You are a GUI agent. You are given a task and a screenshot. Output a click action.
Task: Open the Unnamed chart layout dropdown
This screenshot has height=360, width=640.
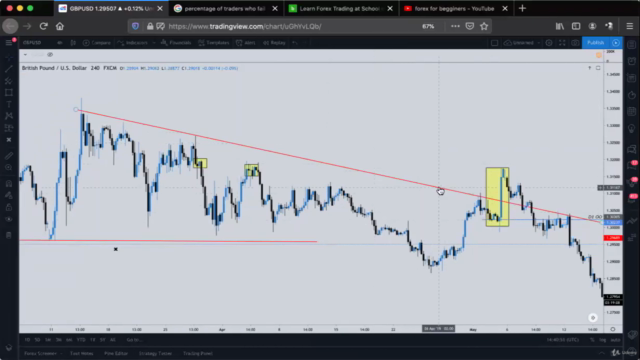tap(522, 42)
